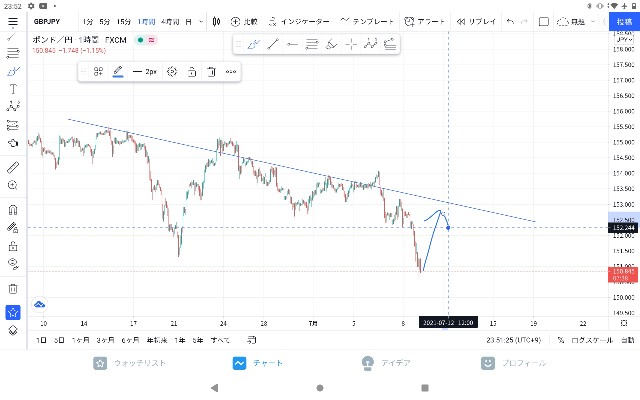Toggle ログスケール log scale
640x400 pixels.
[x=592, y=340]
